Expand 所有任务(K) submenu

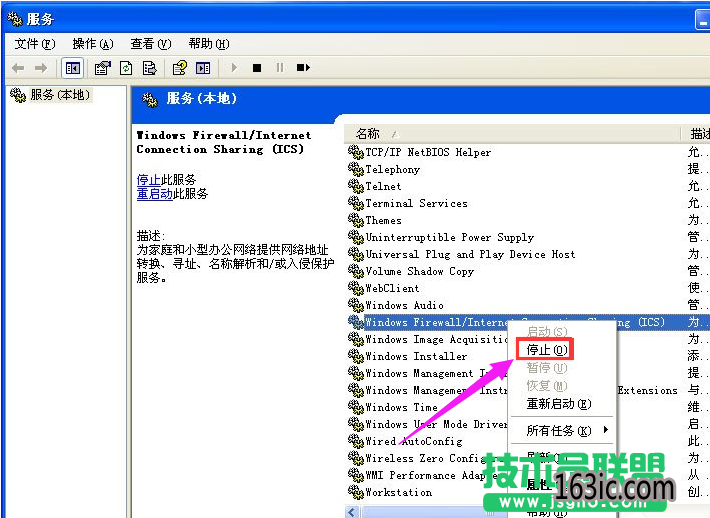pyautogui.click(x=562, y=430)
